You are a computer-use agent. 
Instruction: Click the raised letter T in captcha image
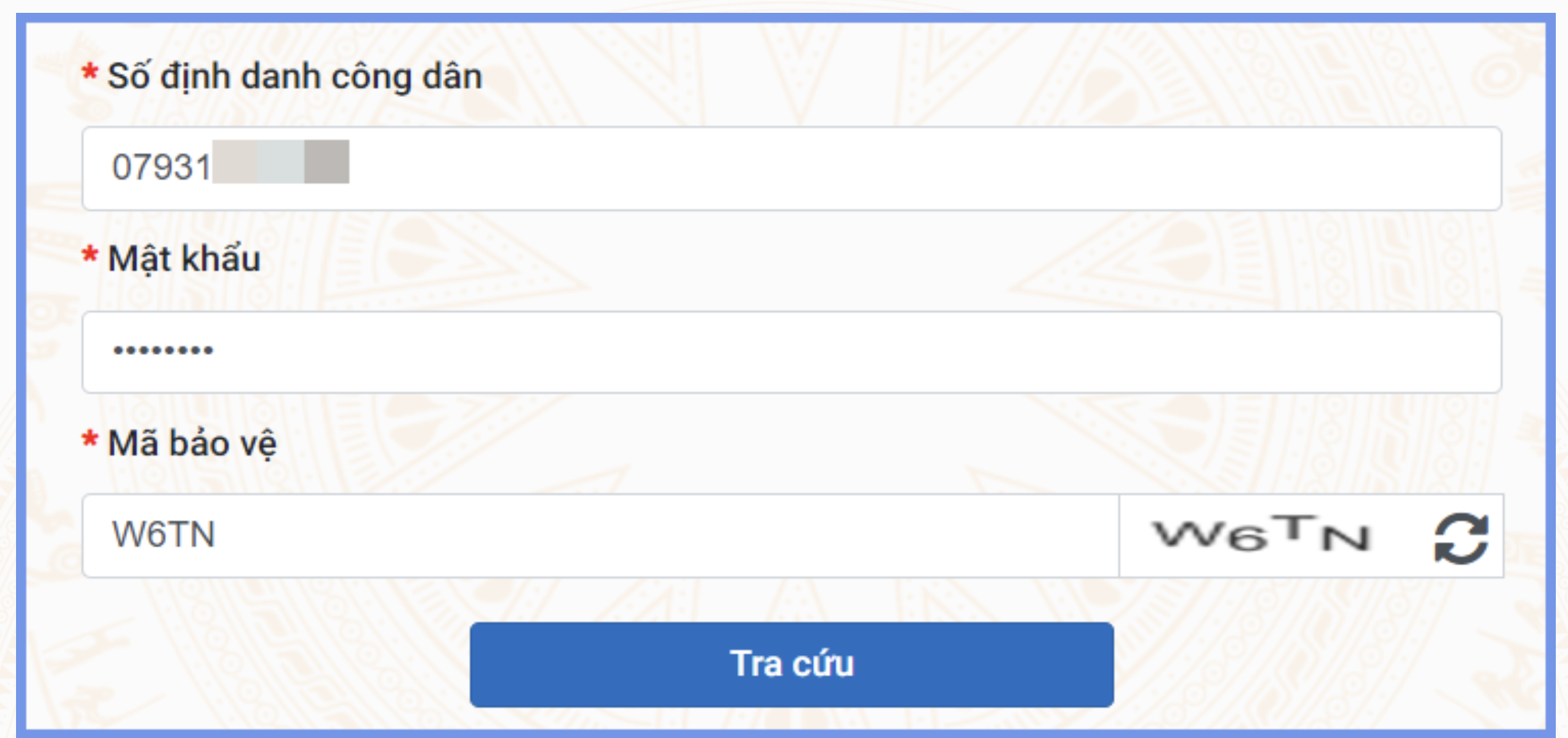pyautogui.click(x=1295, y=528)
